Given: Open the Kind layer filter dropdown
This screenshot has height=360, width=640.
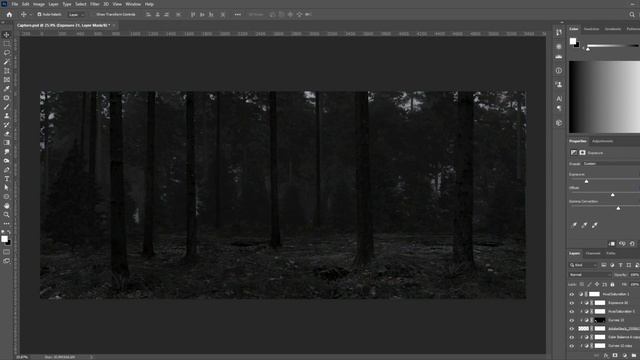Looking at the screenshot, I should click(584, 265).
